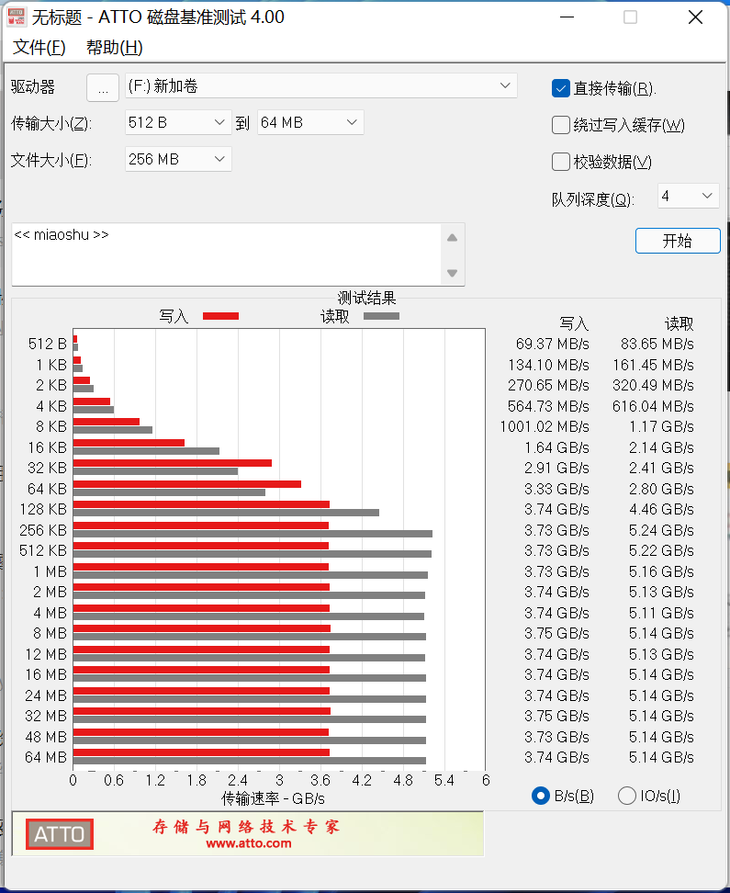Open the 256 MB file size dropdown
Viewport: 730px width, 893px height.
178,159
